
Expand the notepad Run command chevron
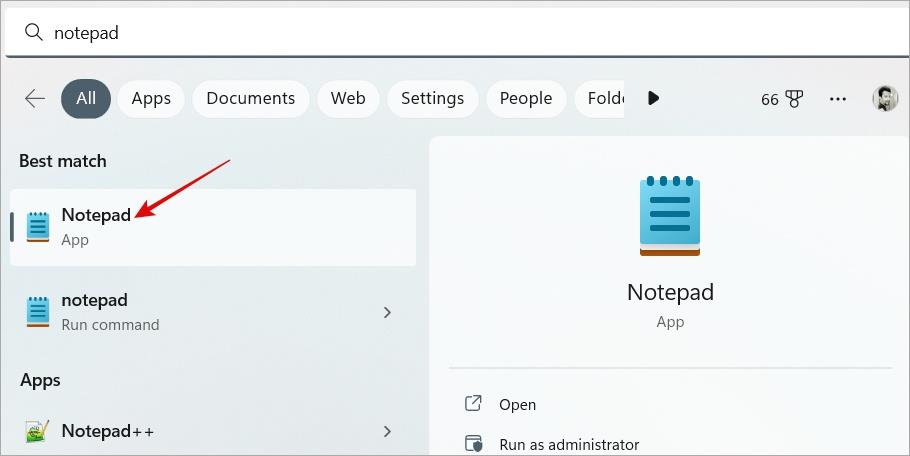click(387, 312)
